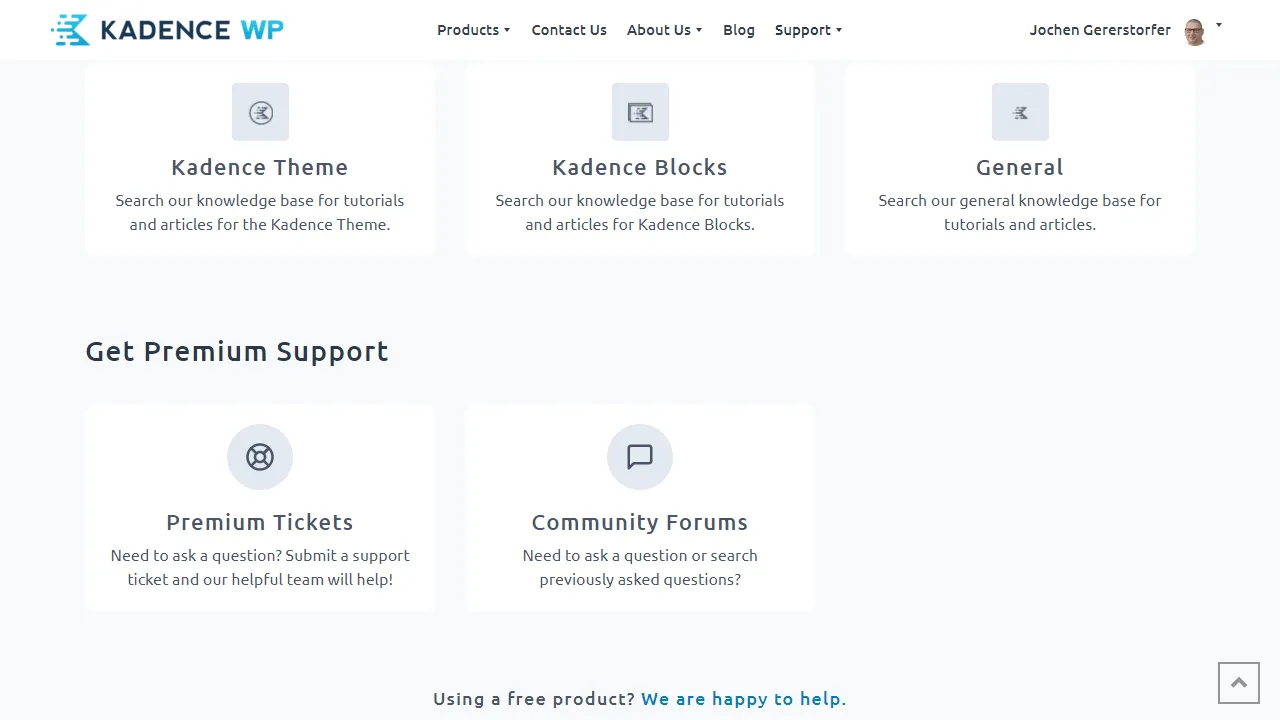Open the Premium Tickets heading link

[260, 522]
